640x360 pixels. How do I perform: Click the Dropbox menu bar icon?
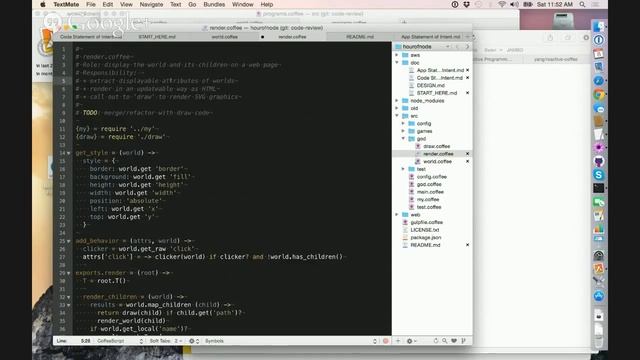click(x=467, y=4)
